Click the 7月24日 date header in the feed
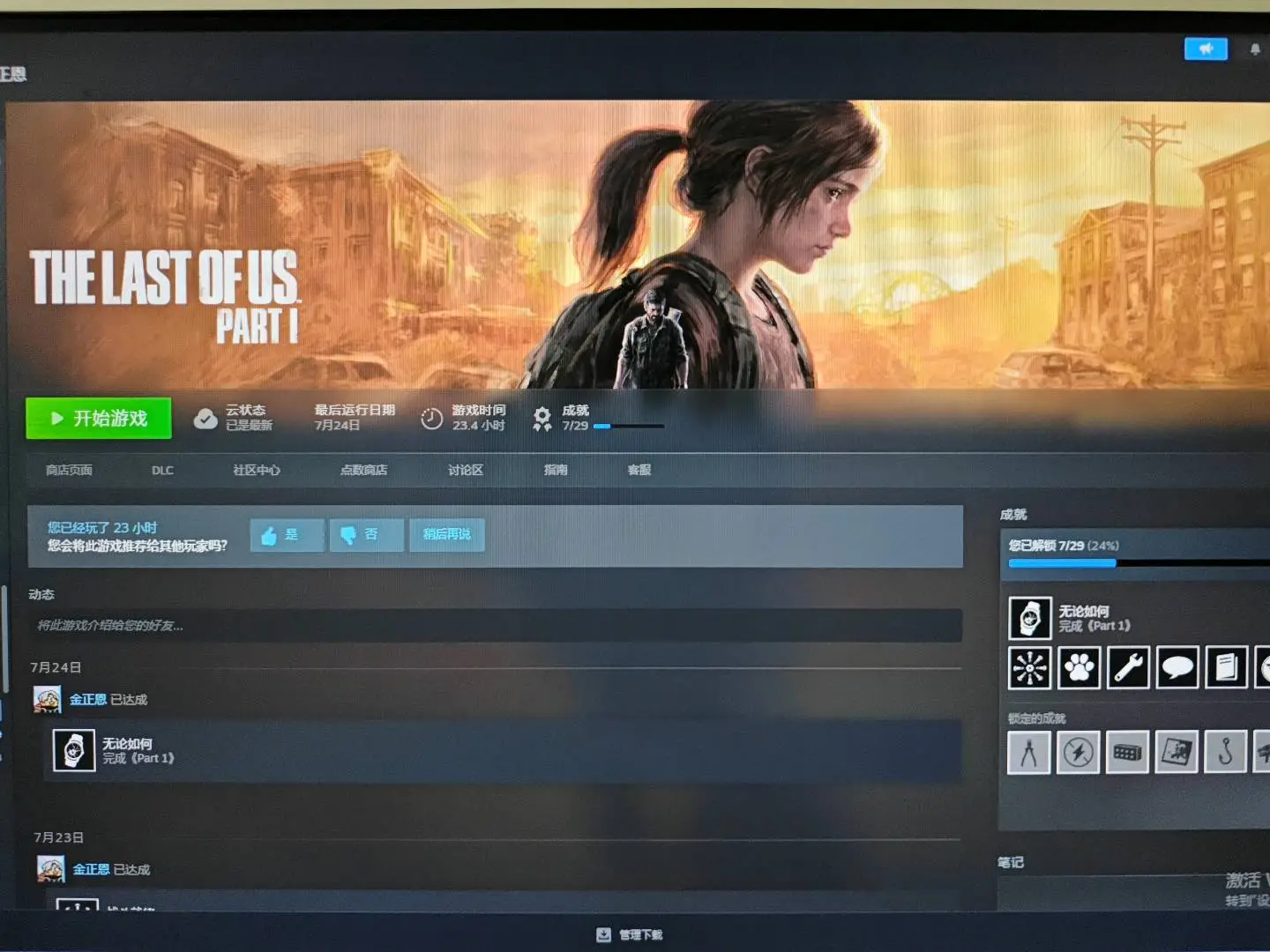This screenshot has width=1270, height=952. [56, 667]
